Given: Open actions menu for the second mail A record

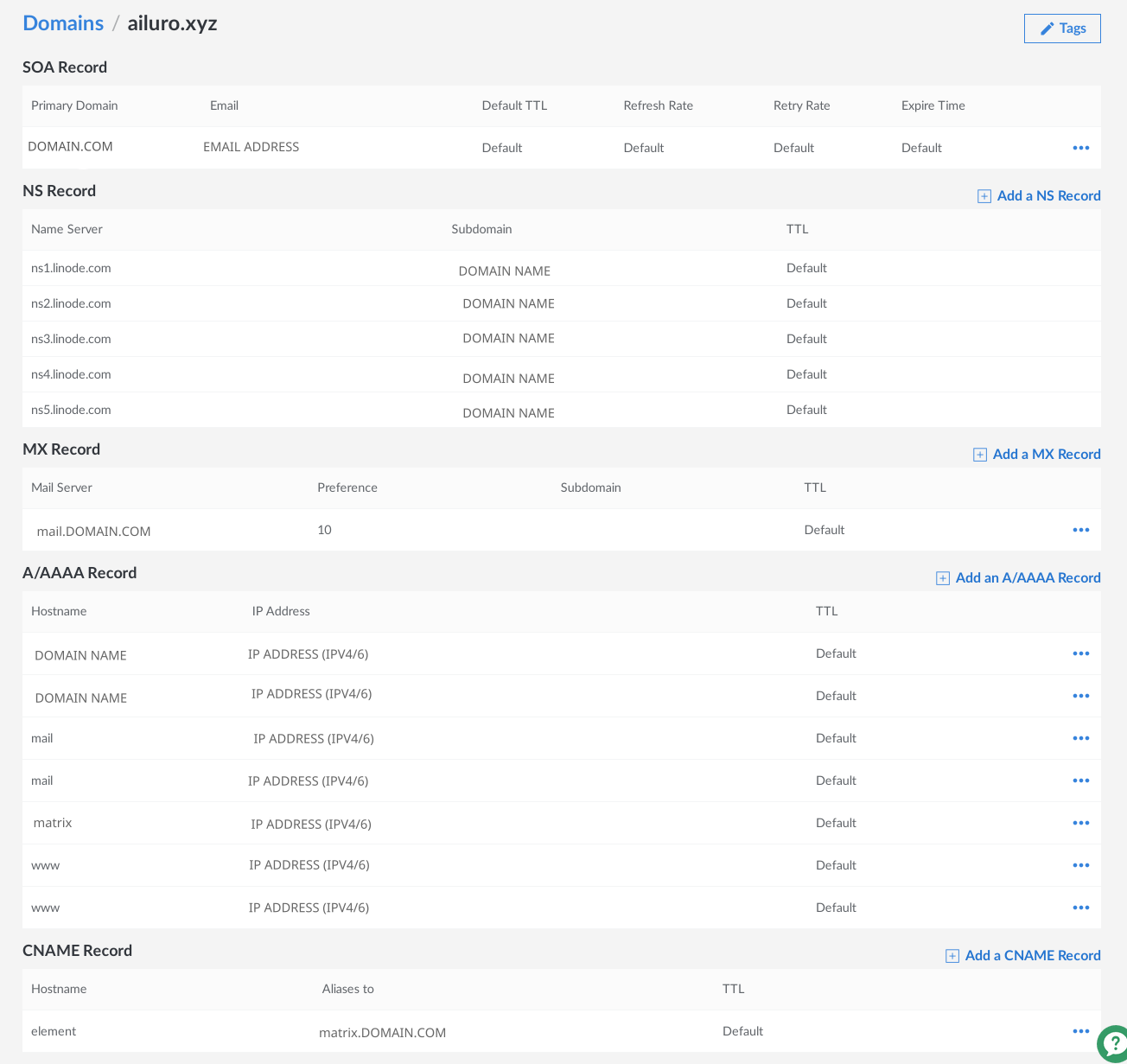Looking at the screenshot, I should [x=1080, y=780].
